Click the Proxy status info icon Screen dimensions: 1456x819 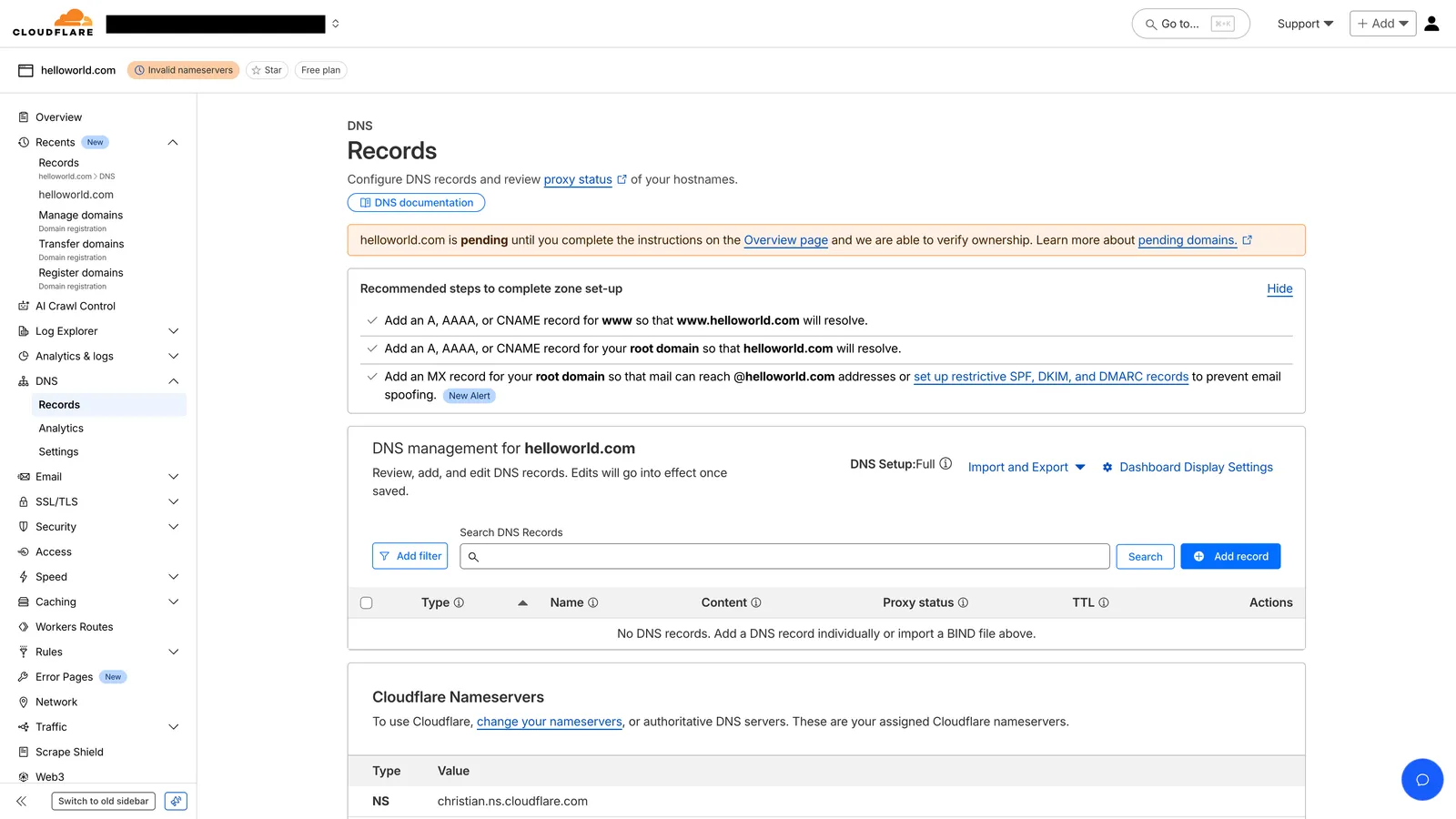tap(963, 603)
